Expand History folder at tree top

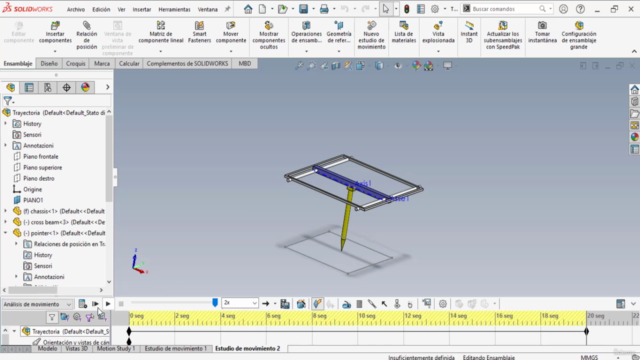(5, 123)
